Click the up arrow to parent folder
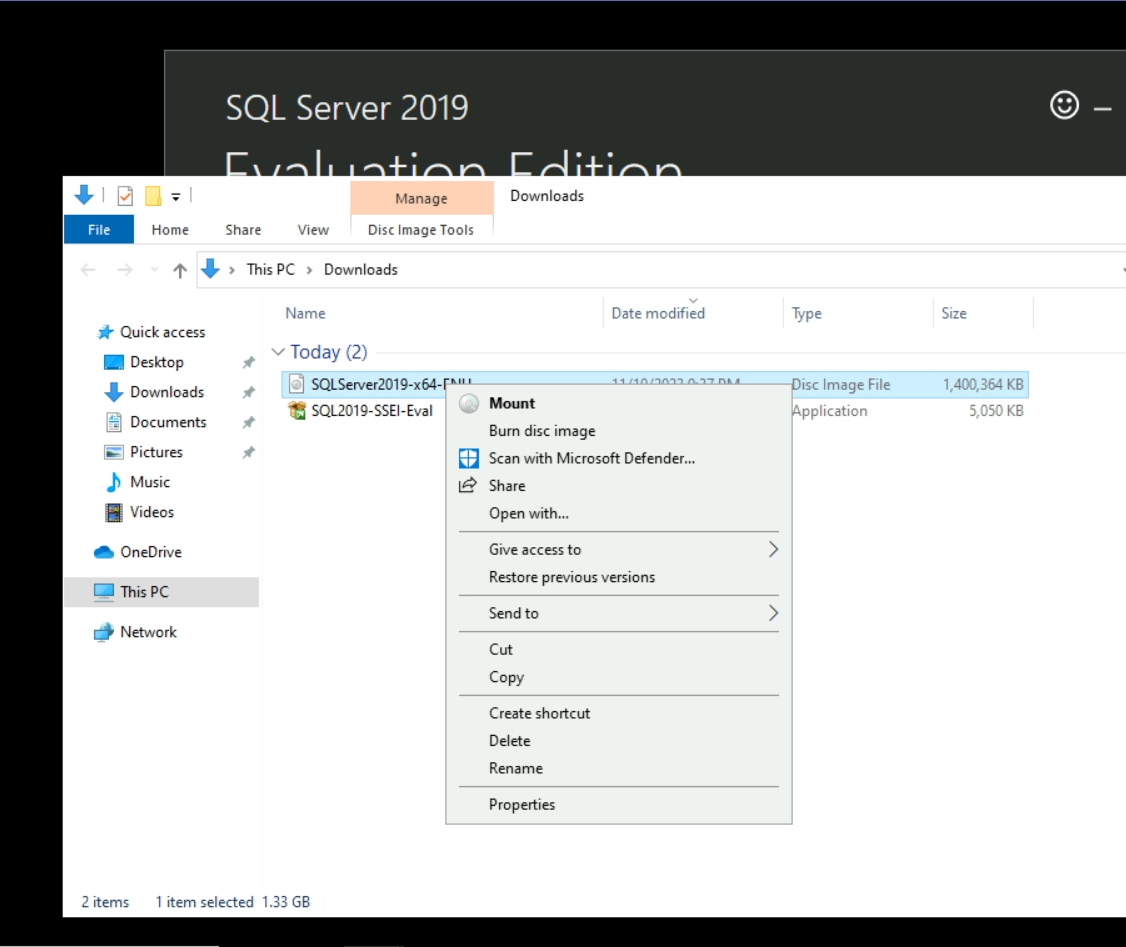The height and width of the screenshot is (947, 1126). click(x=180, y=270)
